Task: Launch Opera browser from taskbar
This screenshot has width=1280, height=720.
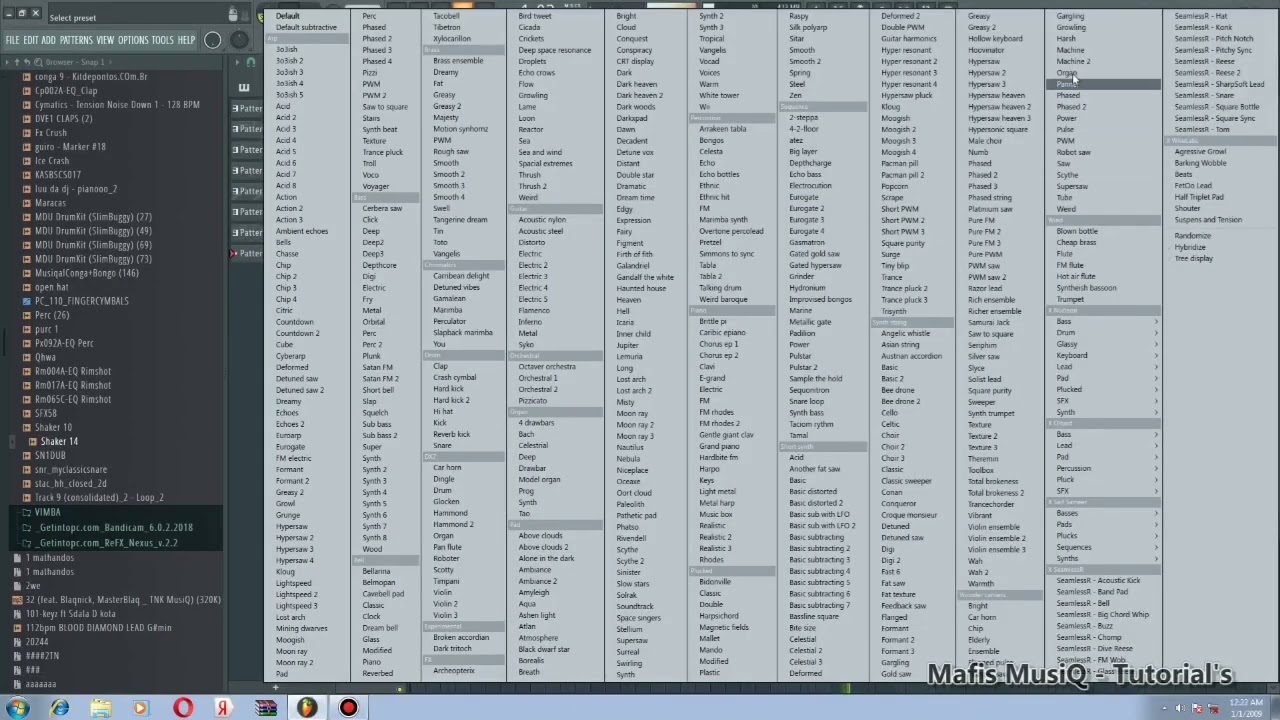Action: (183, 708)
